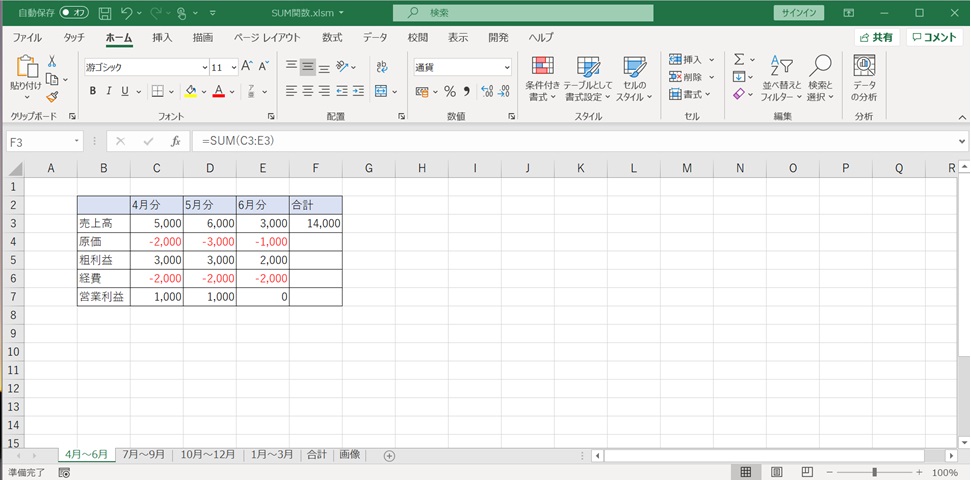971x482 pixels.
Task: Toggle italic formatting
Action: [109, 91]
